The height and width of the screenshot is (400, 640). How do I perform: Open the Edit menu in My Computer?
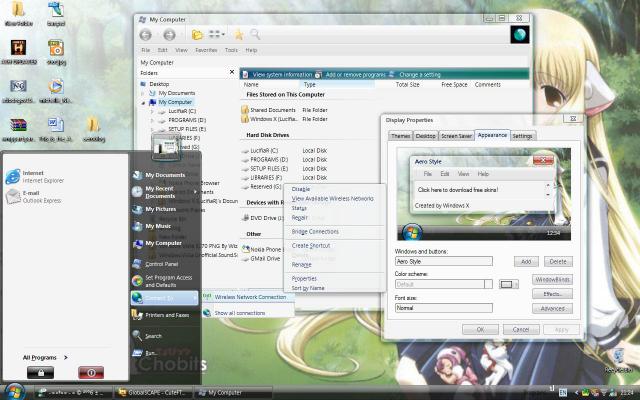(x=162, y=50)
